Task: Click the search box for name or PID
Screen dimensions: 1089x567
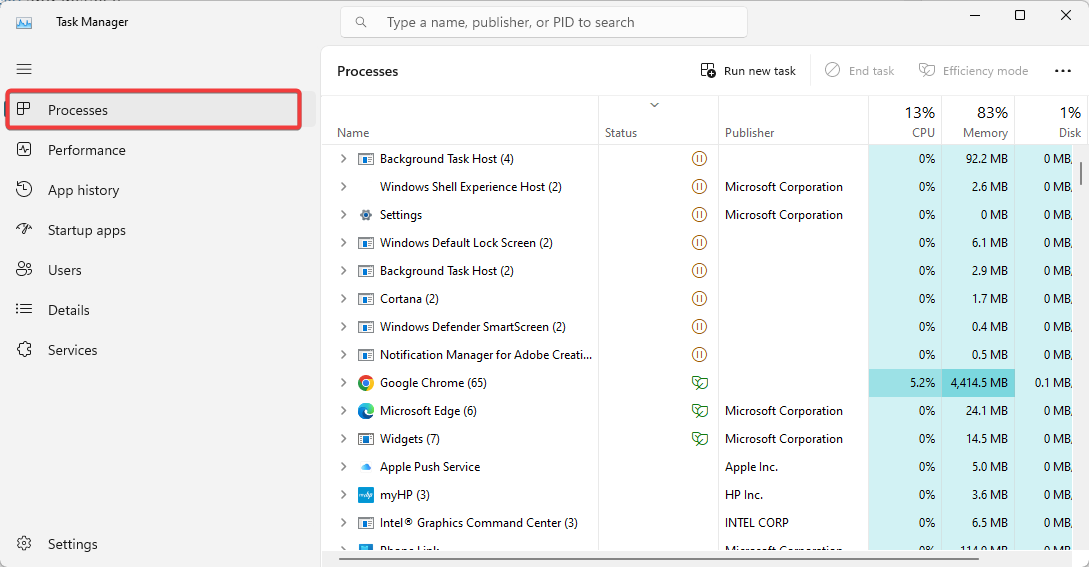Action: point(544,22)
